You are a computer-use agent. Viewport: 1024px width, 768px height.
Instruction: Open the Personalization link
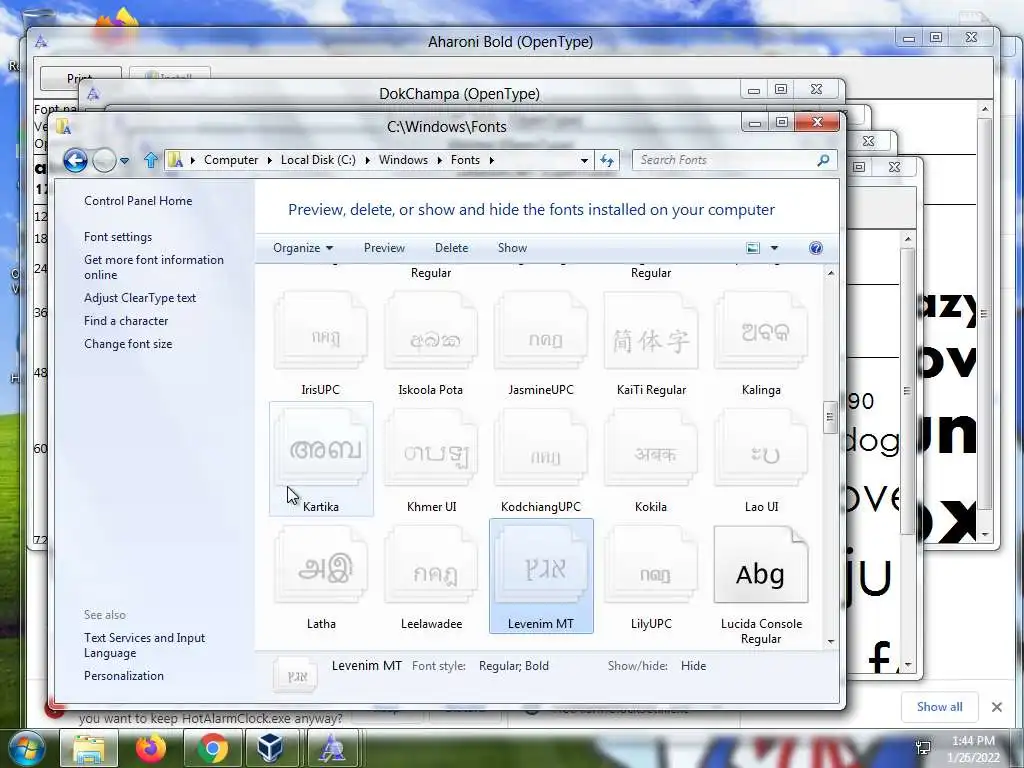point(123,676)
